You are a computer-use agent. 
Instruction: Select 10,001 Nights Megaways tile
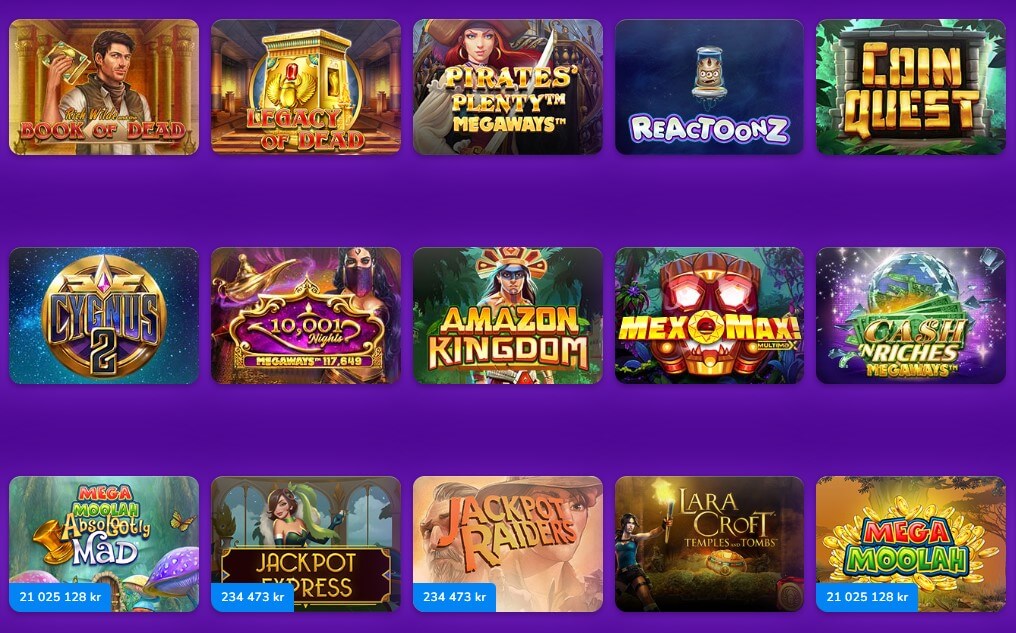point(306,316)
